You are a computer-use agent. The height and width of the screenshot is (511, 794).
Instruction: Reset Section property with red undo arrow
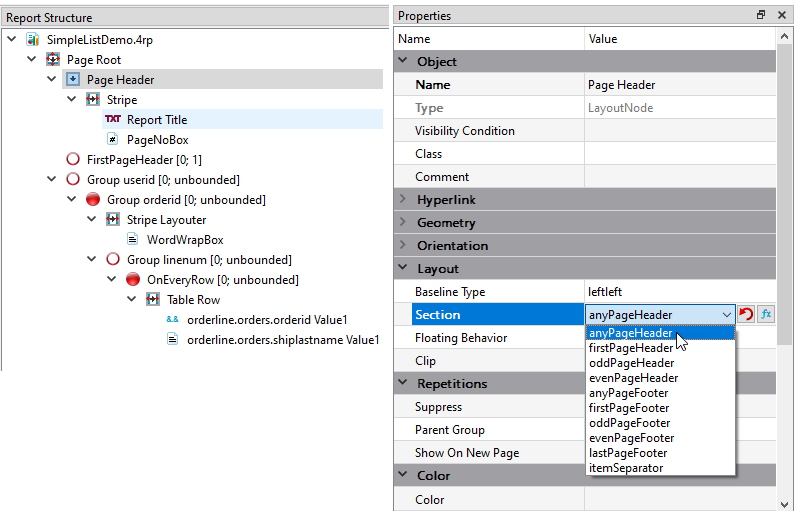746,315
